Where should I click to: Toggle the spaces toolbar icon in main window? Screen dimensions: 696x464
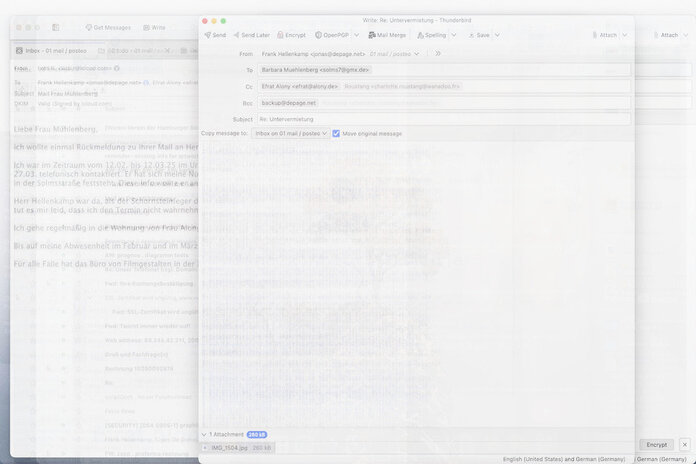(55, 28)
